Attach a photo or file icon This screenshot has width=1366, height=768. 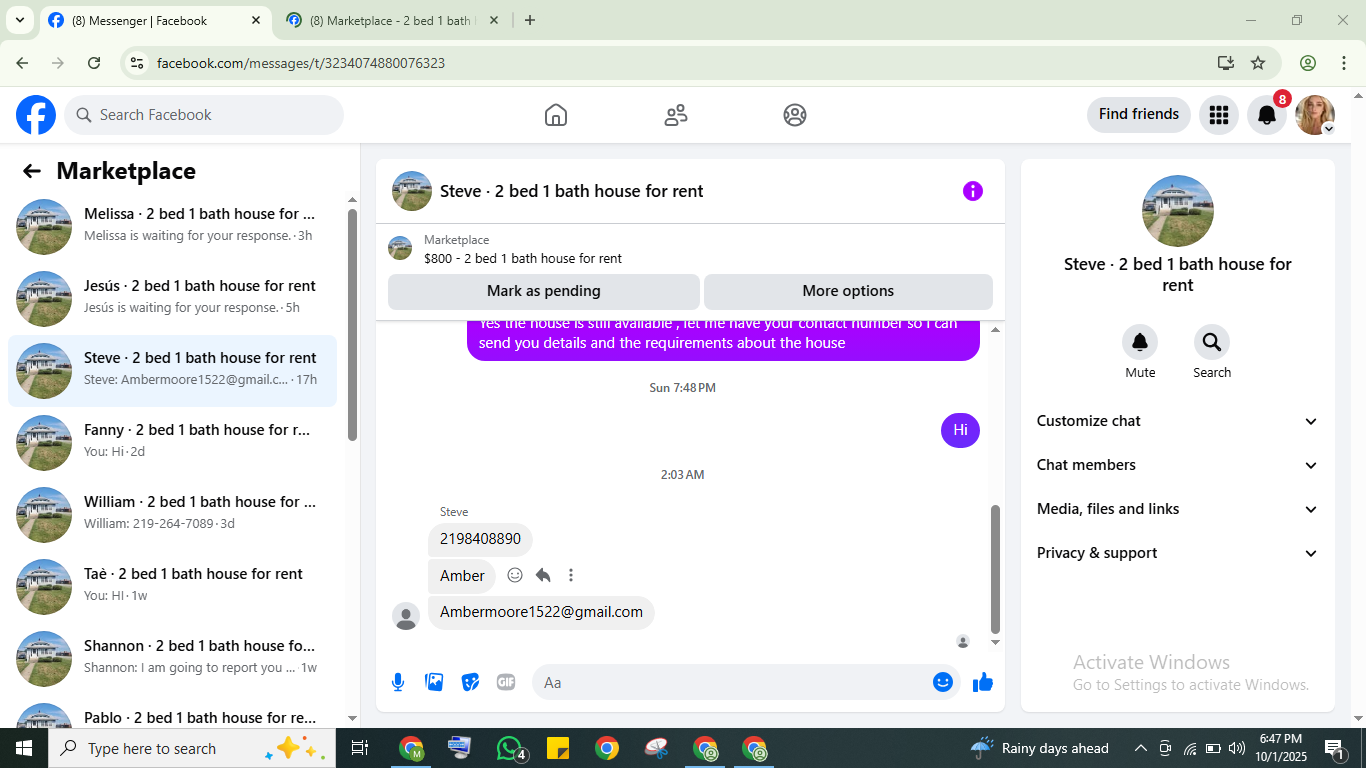click(434, 682)
